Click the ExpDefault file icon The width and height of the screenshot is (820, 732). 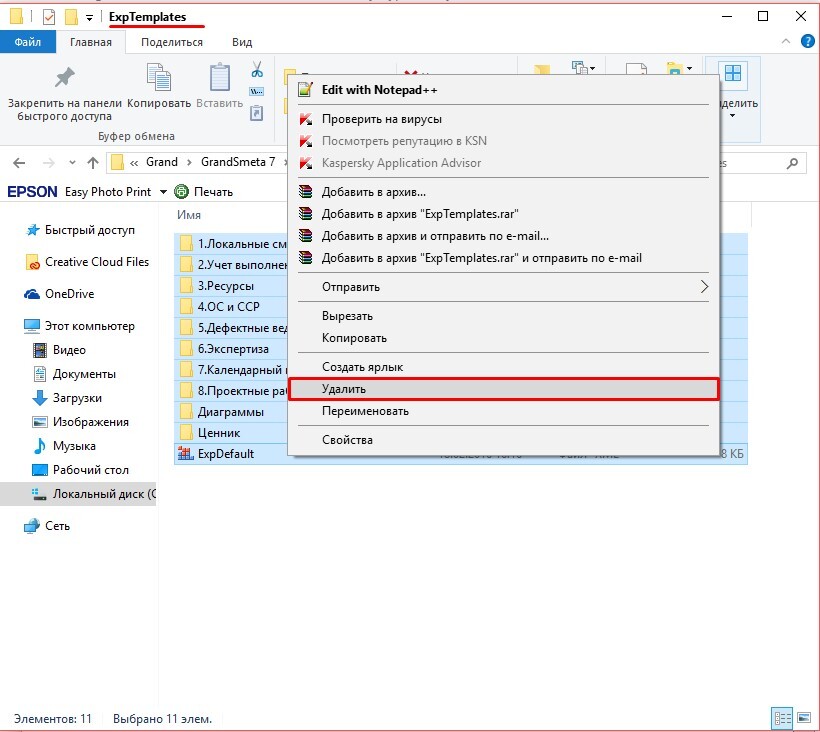point(186,453)
